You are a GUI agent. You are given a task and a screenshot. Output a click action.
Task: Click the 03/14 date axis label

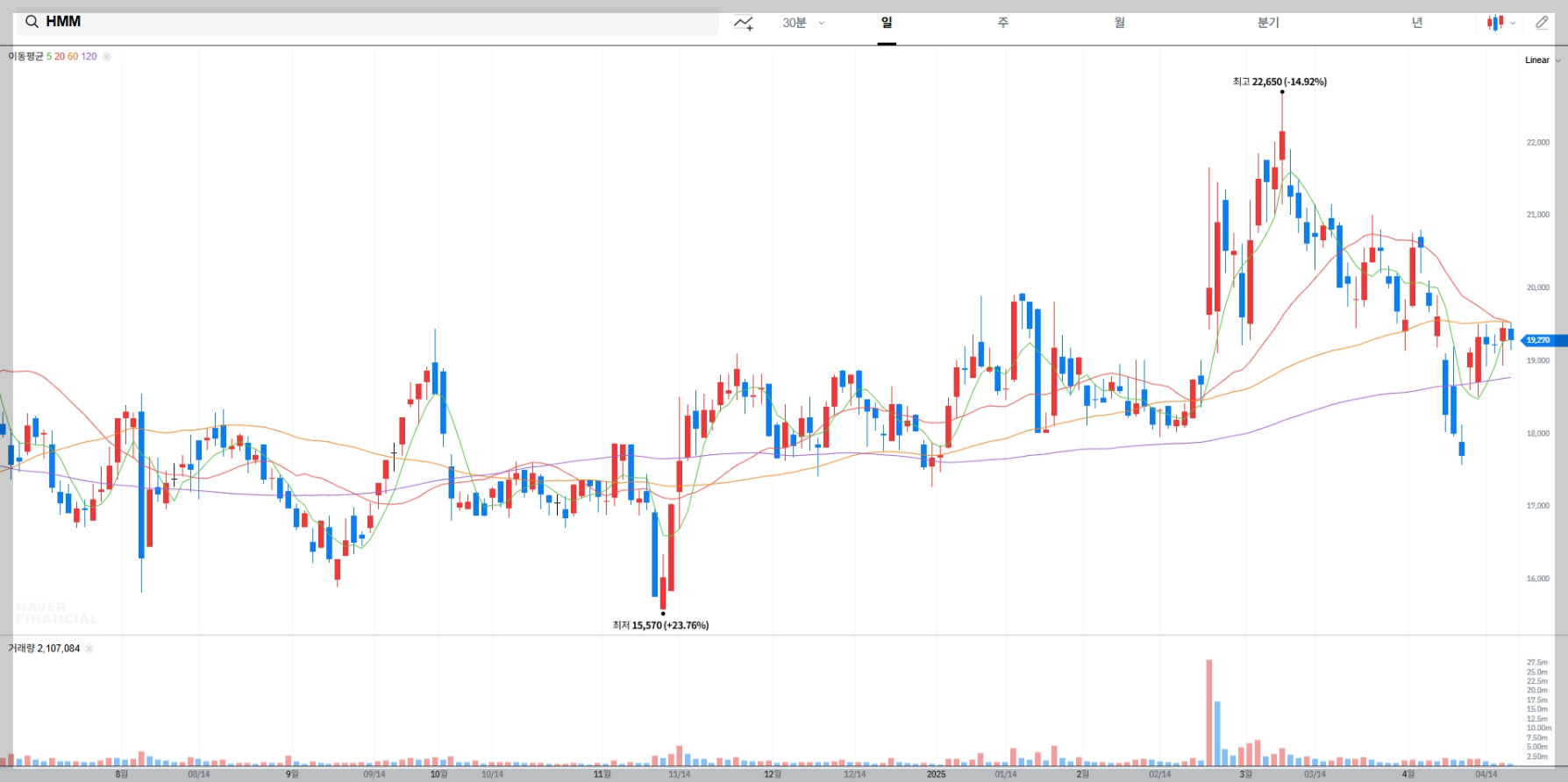point(1315,774)
